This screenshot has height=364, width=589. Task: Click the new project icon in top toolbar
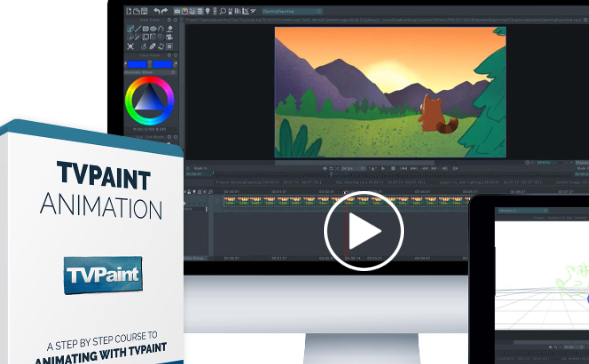(x=129, y=11)
